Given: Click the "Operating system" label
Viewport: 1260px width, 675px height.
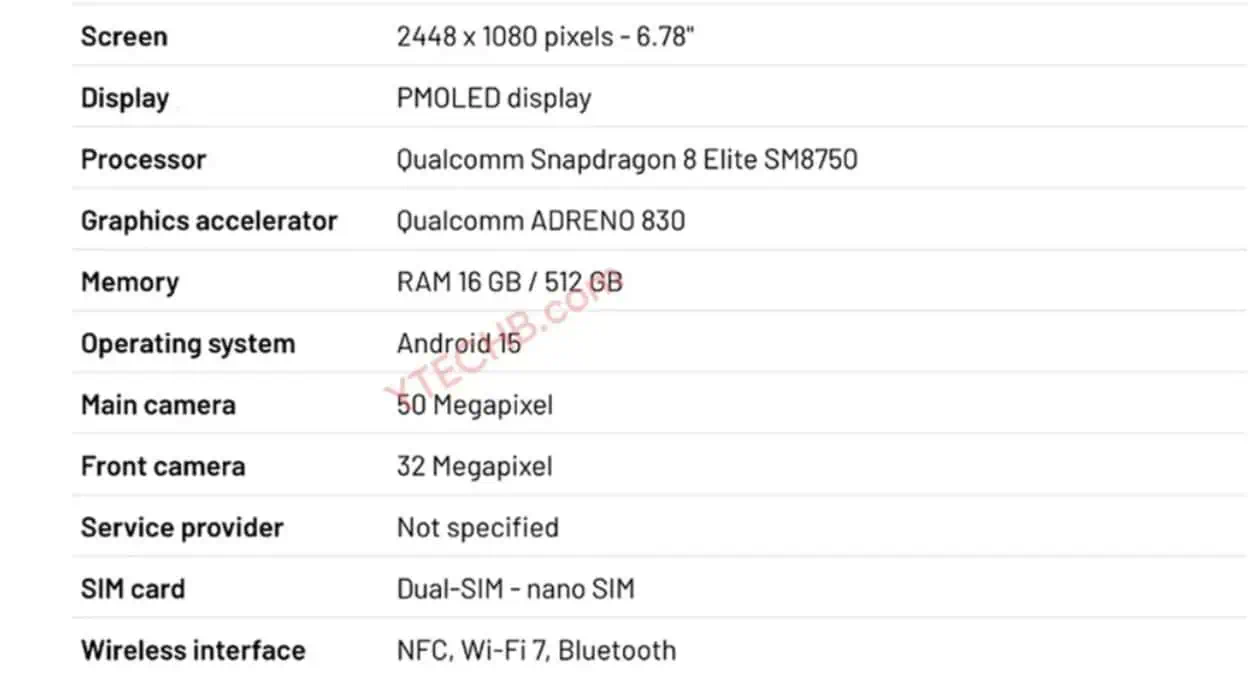Looking at the screenshot, I should coord(188,344).
